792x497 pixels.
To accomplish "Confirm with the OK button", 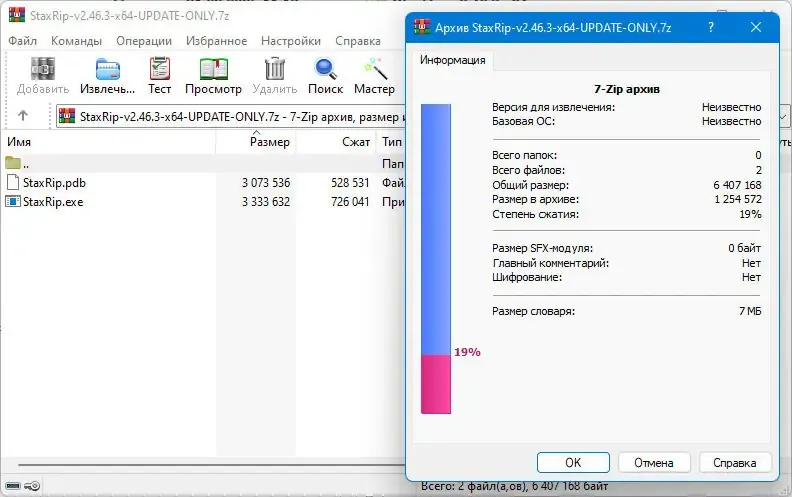I will (x=573, y=463).
